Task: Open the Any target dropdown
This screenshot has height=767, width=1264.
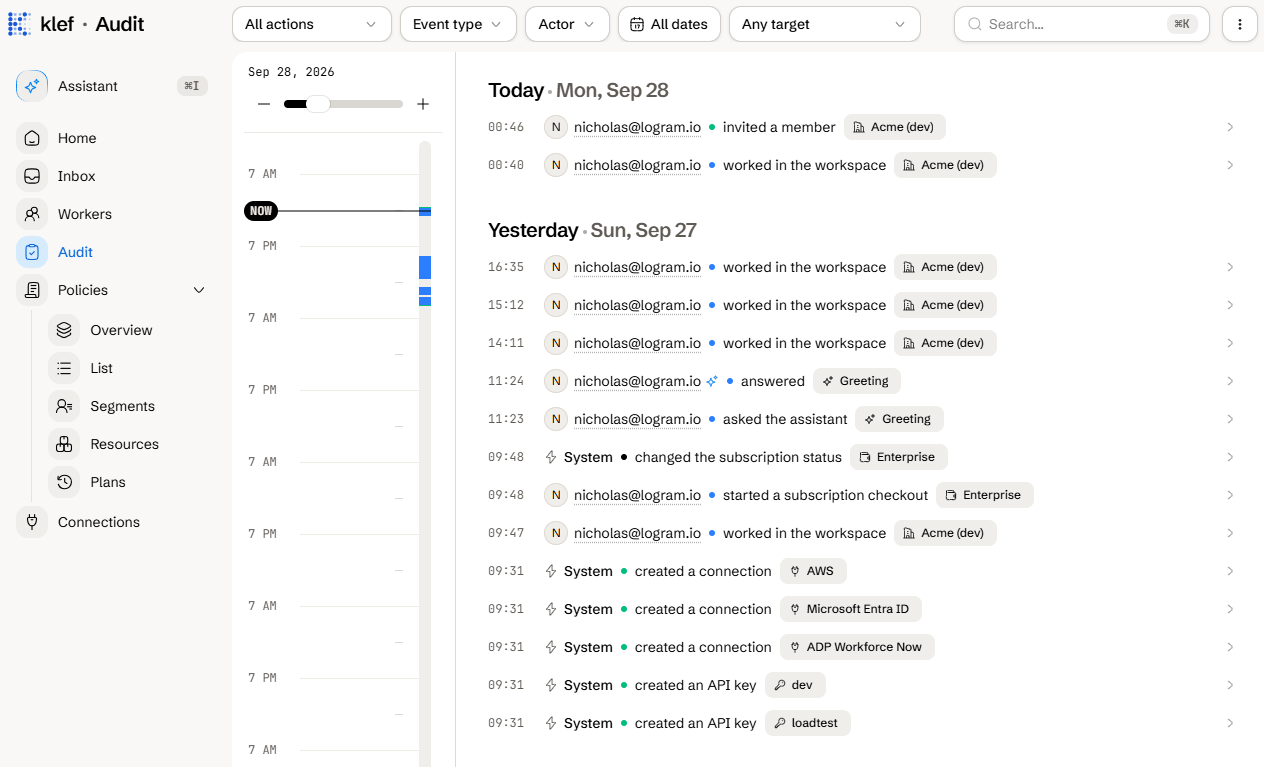Action: coord(825,24)
